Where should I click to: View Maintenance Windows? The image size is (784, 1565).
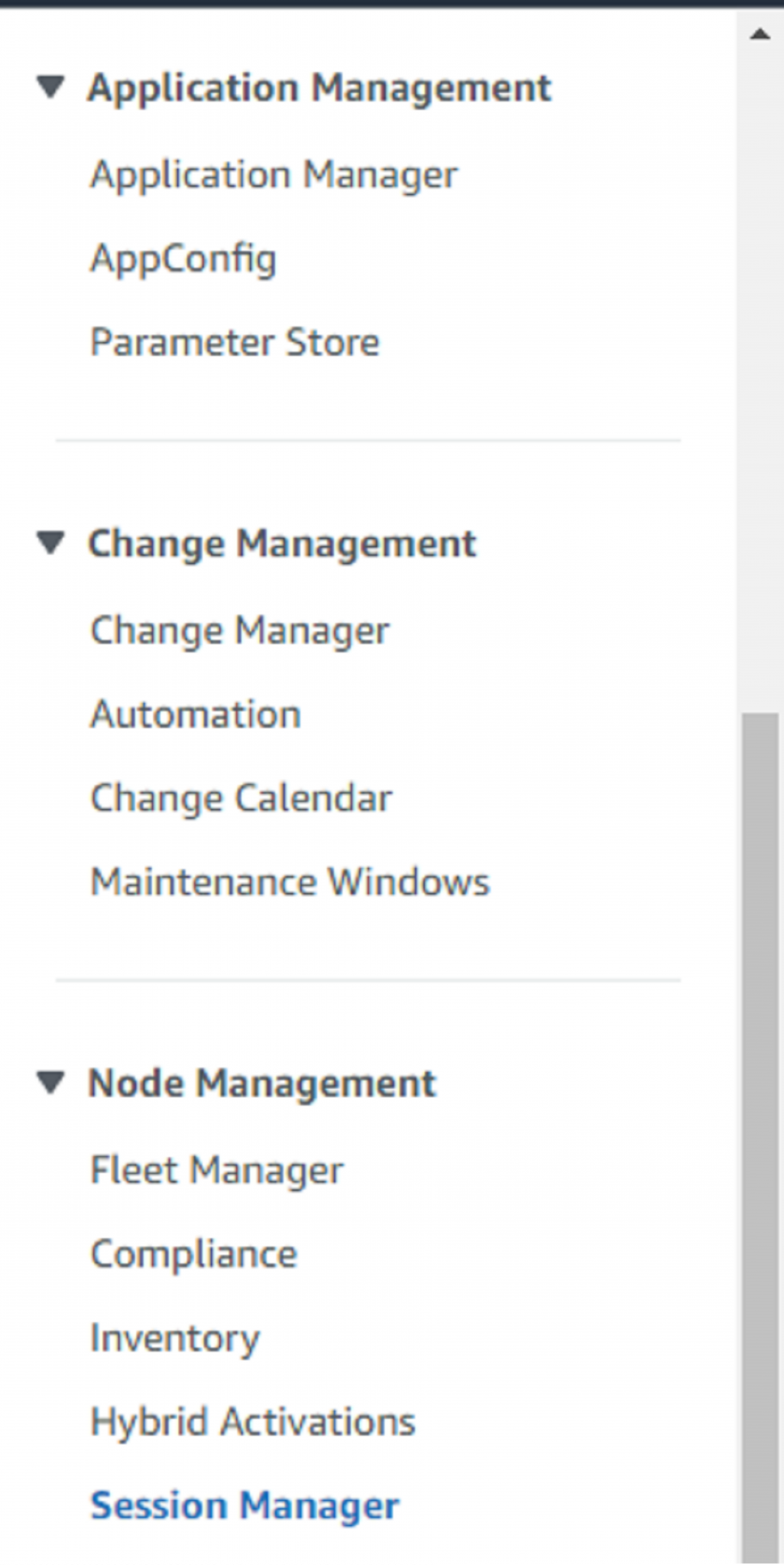point(289,881)
